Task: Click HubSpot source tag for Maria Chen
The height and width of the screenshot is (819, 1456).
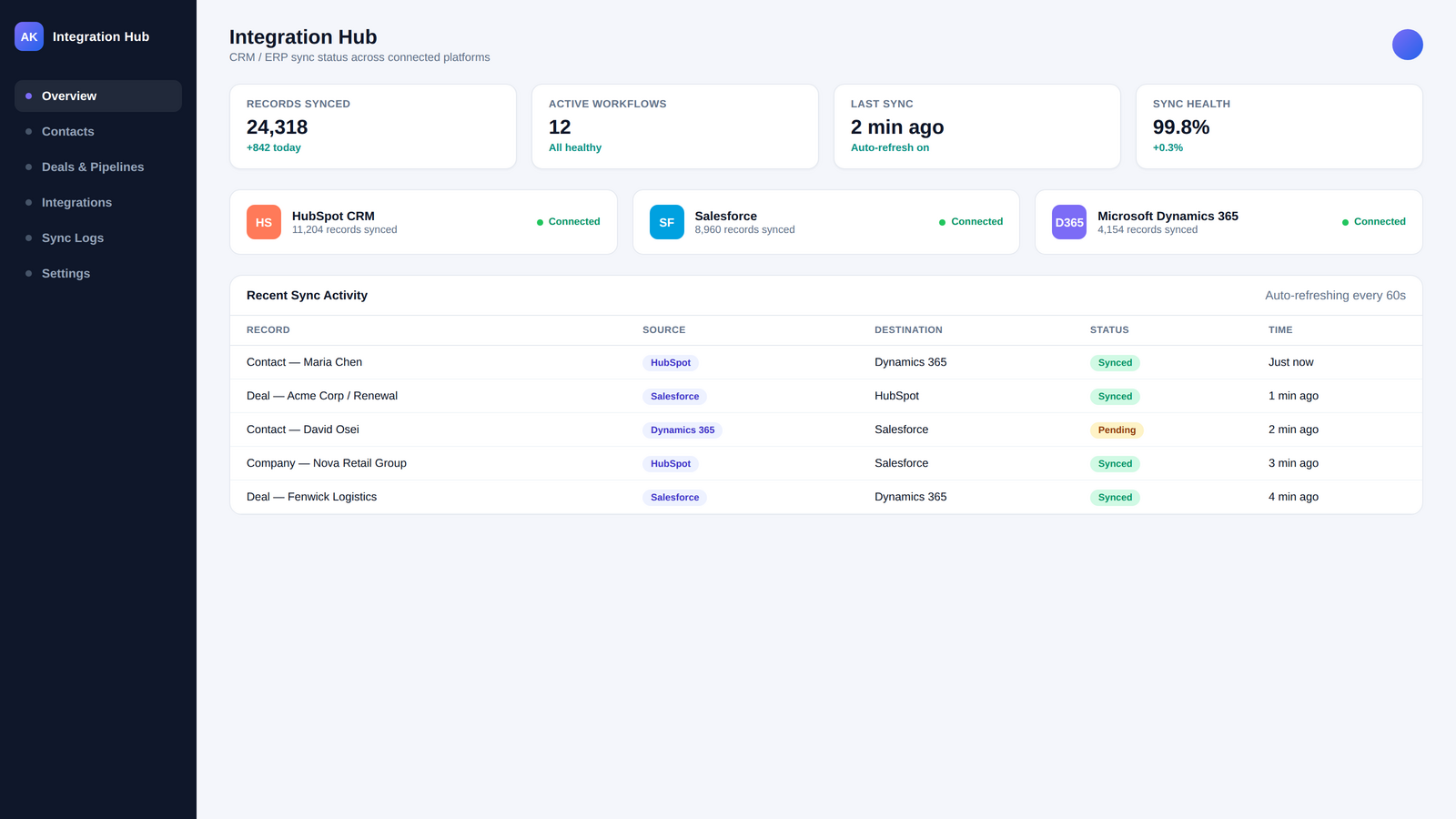Action: pos(671,363)
